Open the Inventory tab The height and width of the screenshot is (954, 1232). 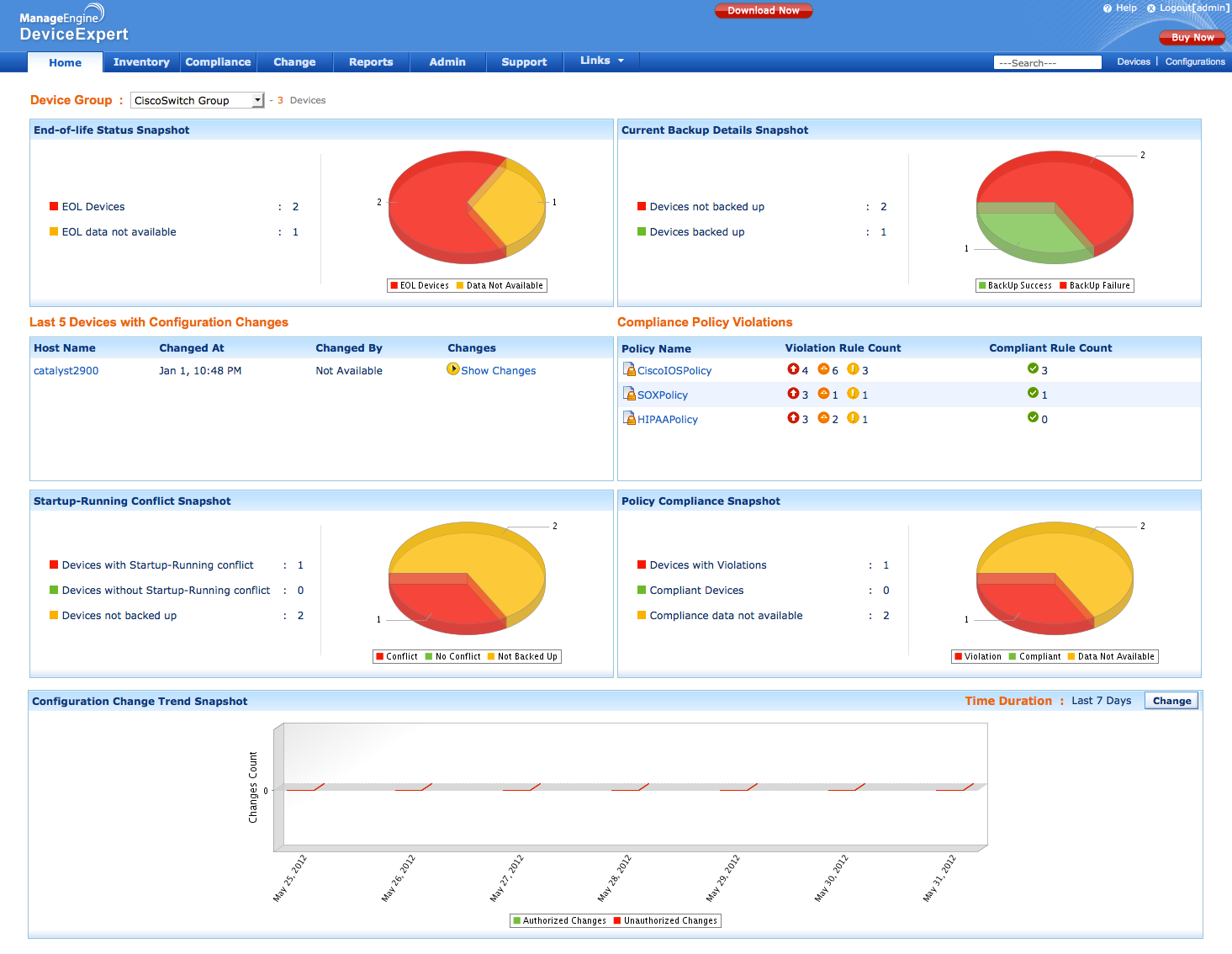coord(141,62)
